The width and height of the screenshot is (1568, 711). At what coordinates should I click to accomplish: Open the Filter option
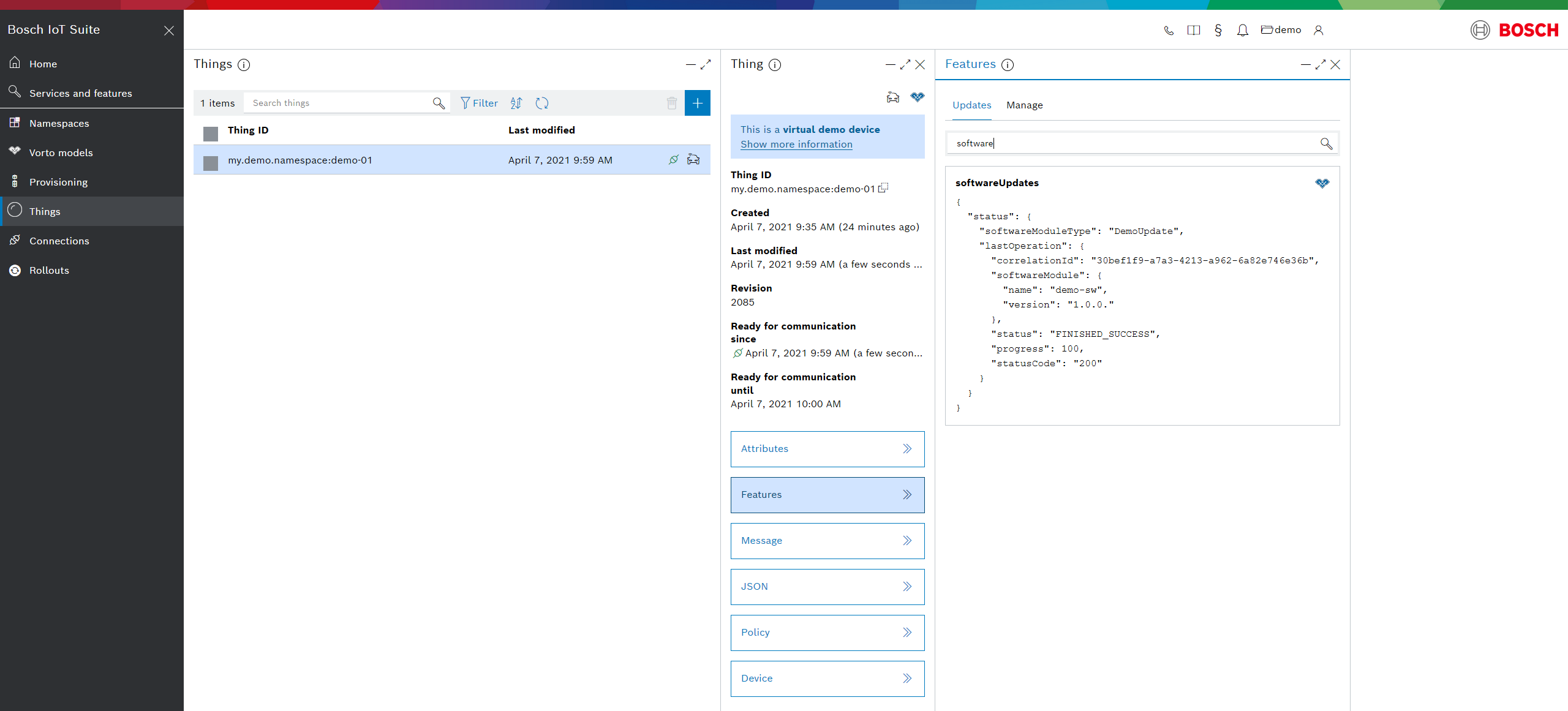479,103
